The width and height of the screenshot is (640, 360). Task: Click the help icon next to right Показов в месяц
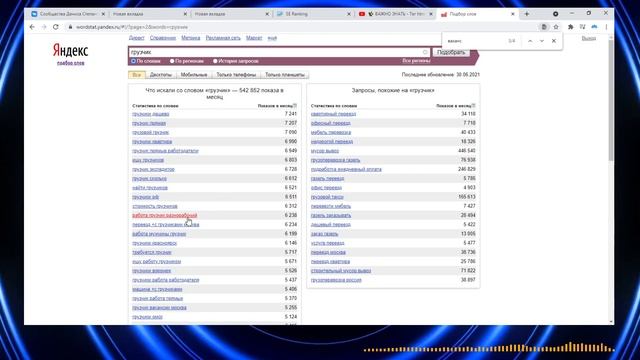[473, 106]
